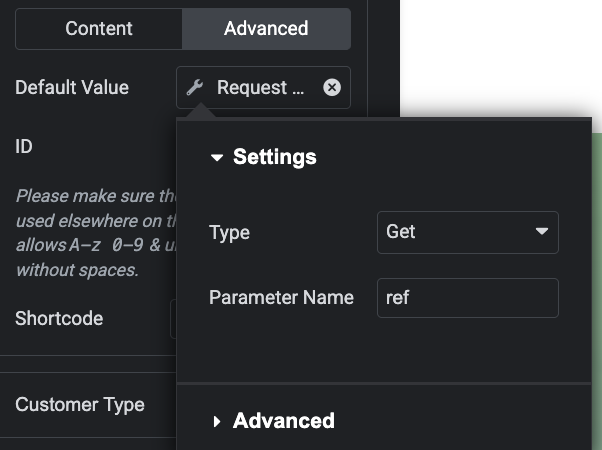This screenshot has width=602, height=450.
Task: Clear the Request dynamic tag with X icon
Action: [x=332, y=88]
